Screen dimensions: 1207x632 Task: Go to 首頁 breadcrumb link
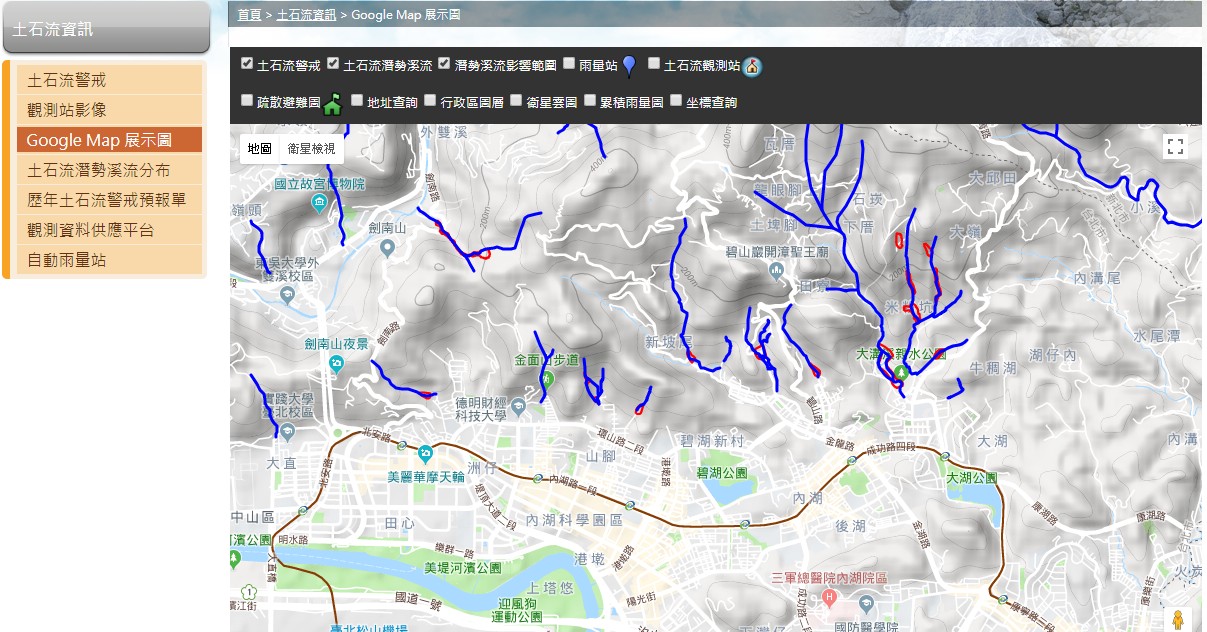point(249,15)
